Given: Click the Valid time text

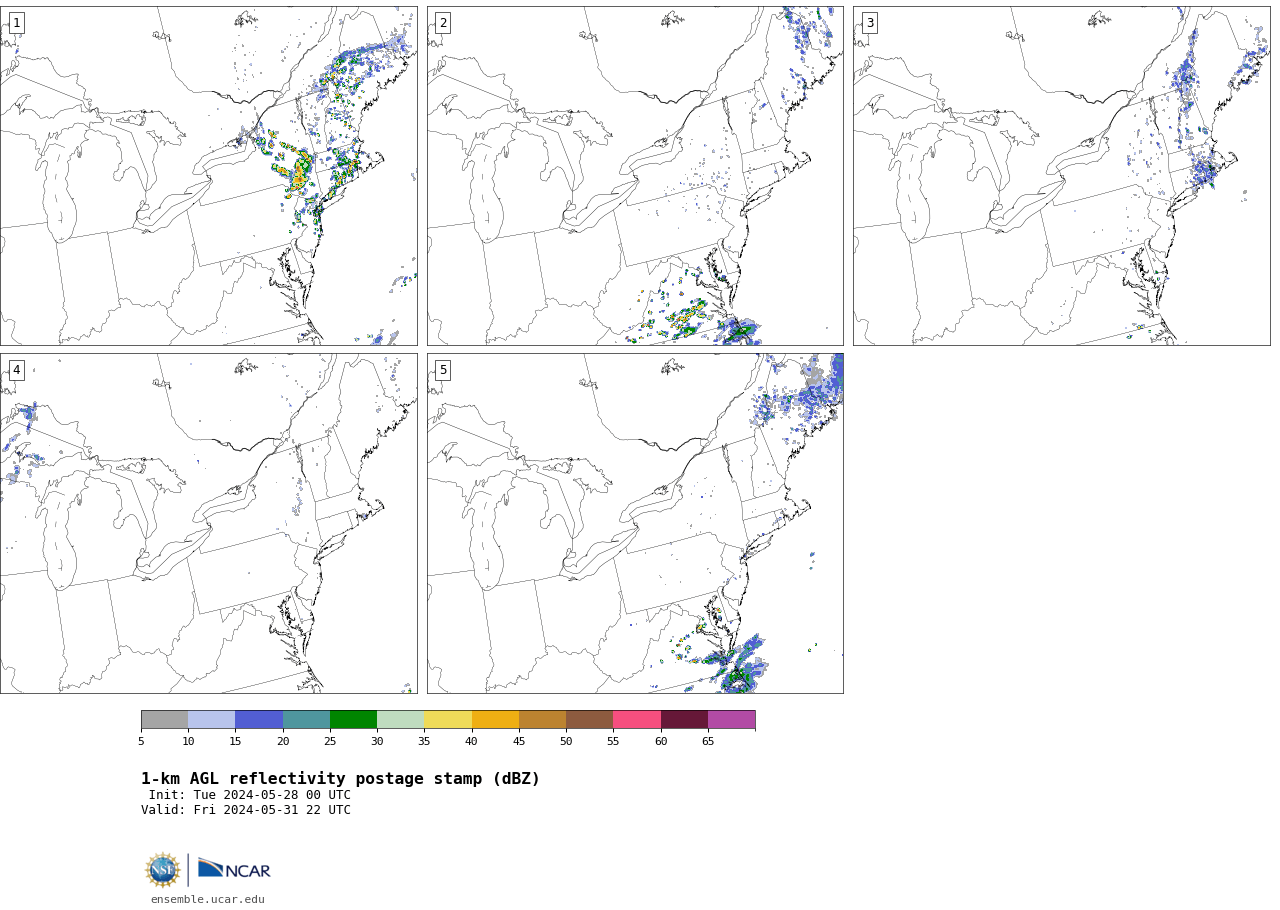Looking at the screenshot, I should click(x=246, y=810).
